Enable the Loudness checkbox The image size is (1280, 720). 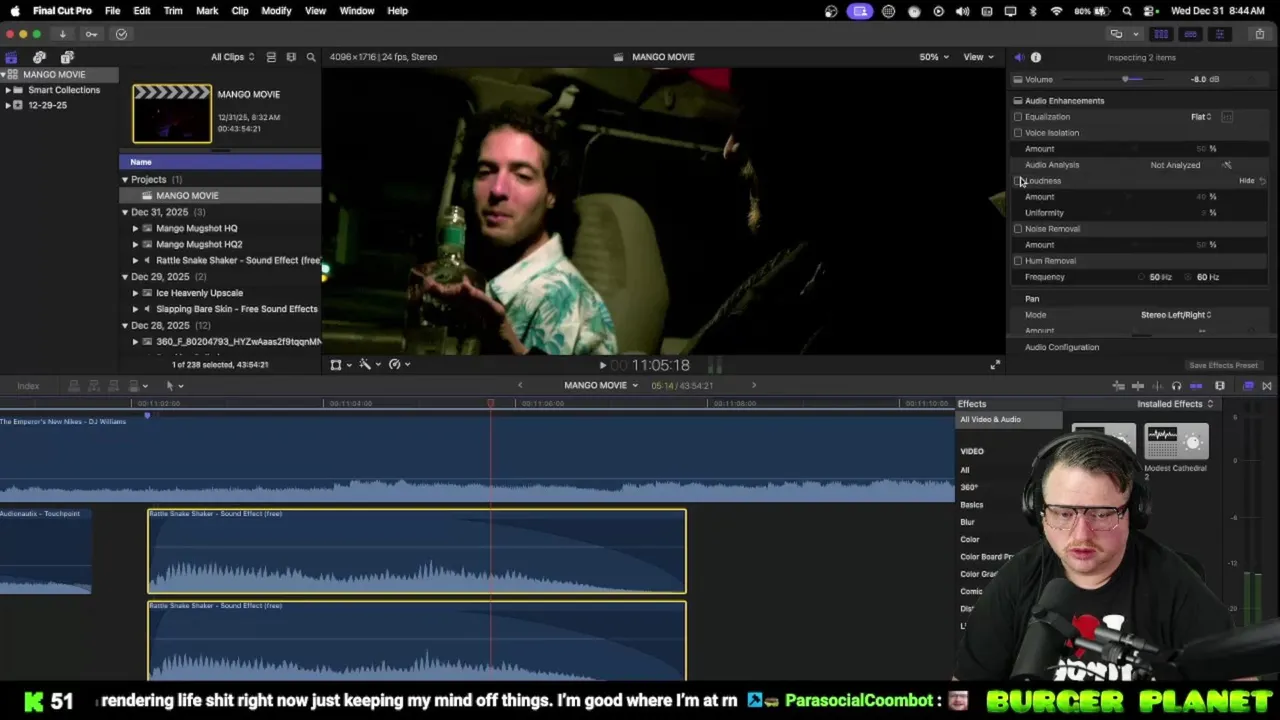pyautogui.click(x=1018, y=181)
